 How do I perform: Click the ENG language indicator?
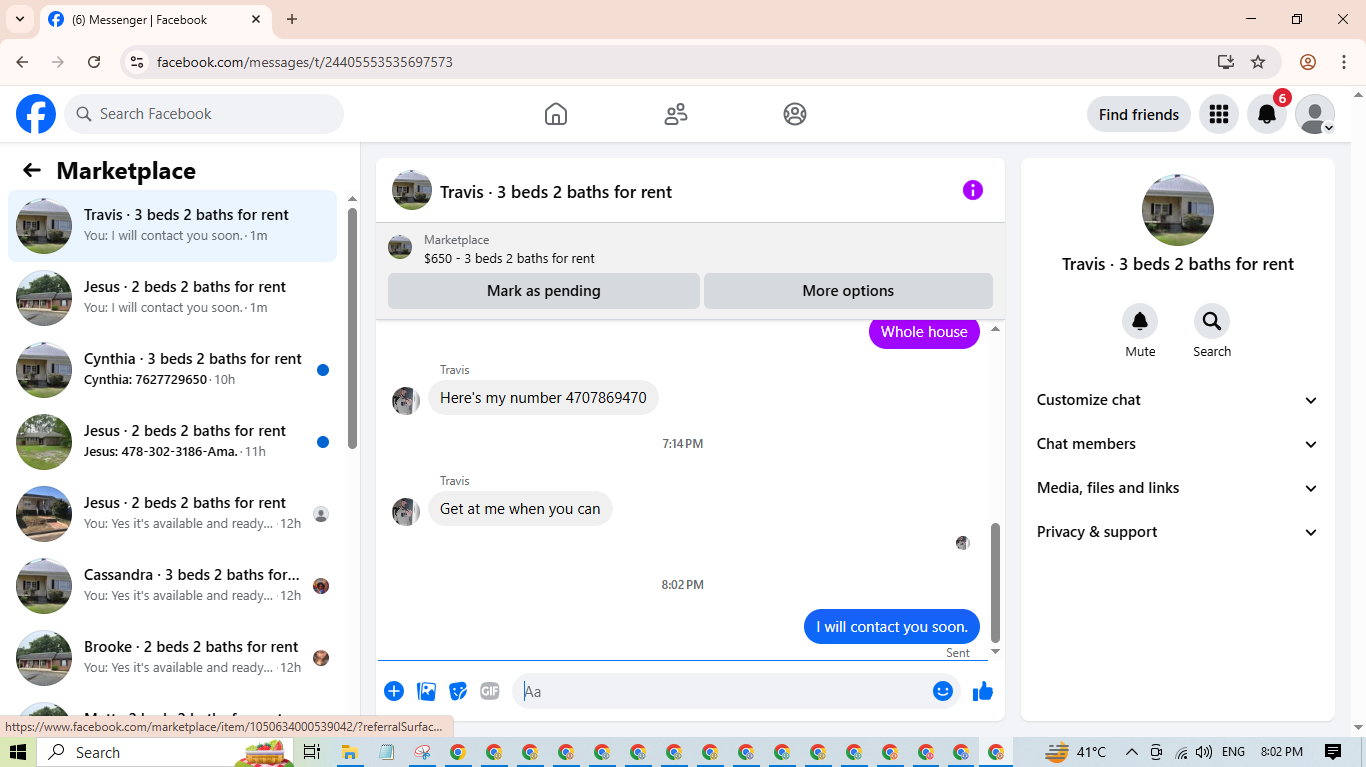click(x=1234, y=752)
